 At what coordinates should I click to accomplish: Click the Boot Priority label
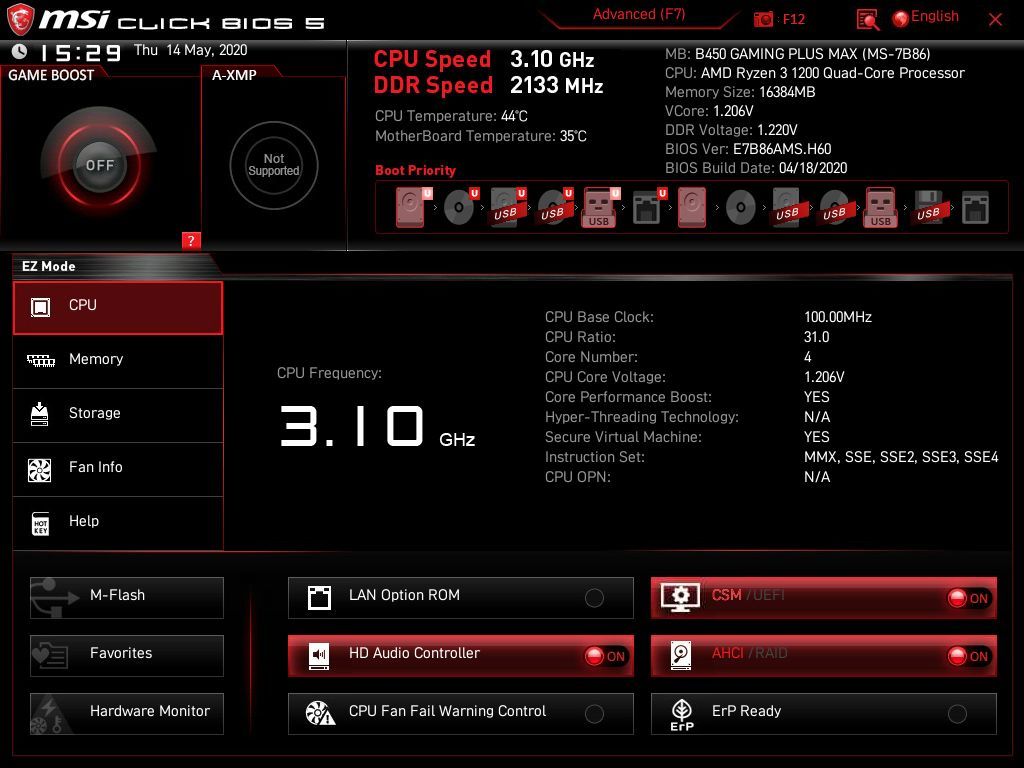[415, 170]
